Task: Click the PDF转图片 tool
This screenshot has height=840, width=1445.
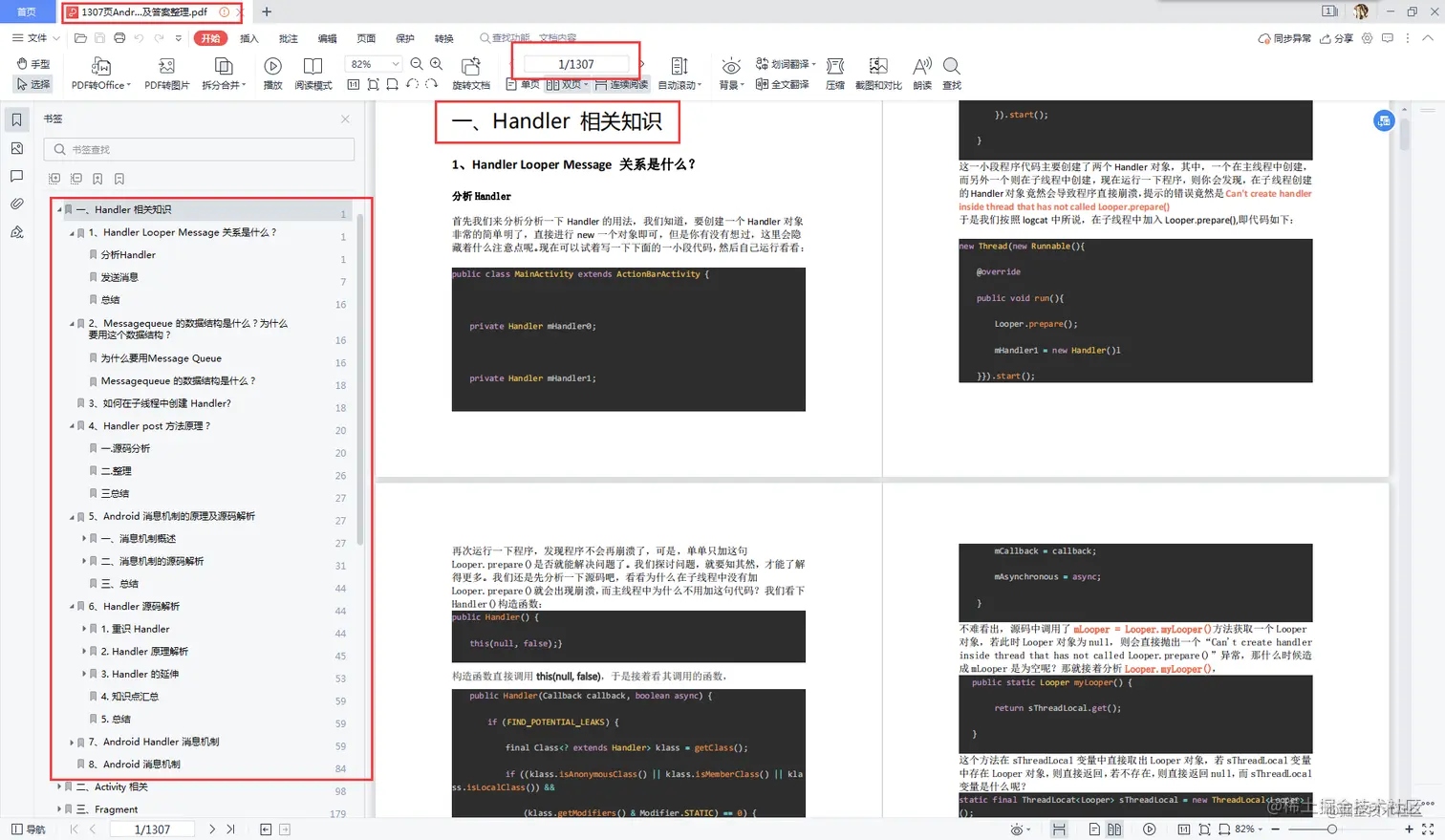Action: point(166,74)
